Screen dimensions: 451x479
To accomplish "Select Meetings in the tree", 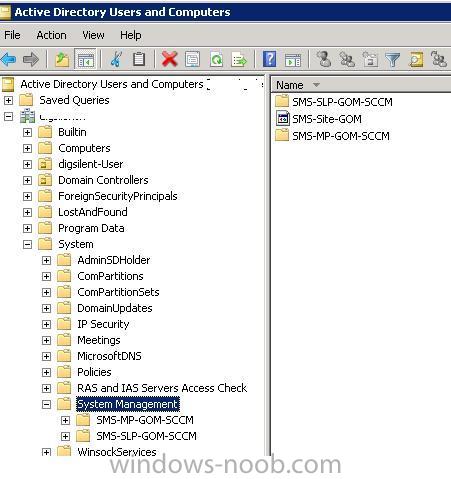I will pyautogui.click(x=99, y=340).
